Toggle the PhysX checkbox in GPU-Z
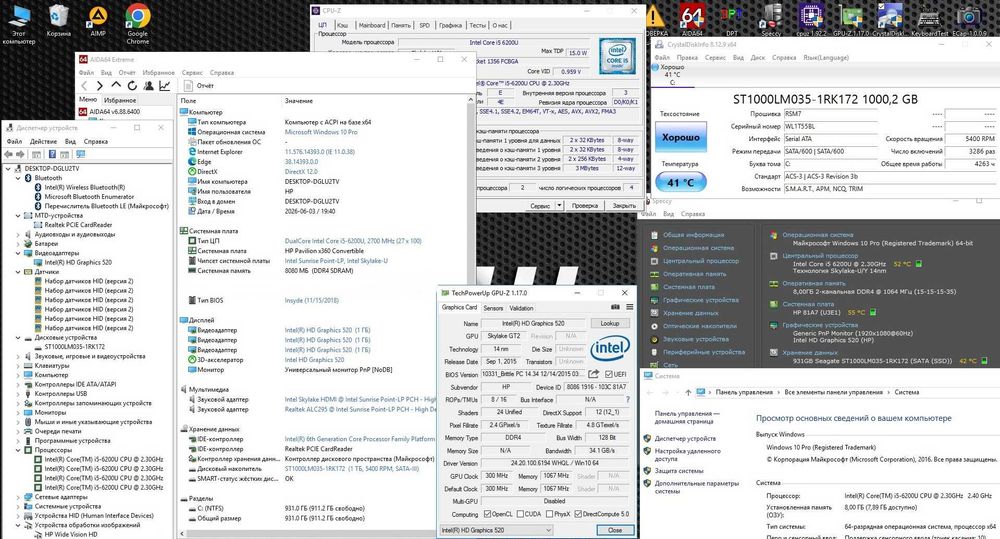Screen dimensions: 1000x539 pos(549,514)
